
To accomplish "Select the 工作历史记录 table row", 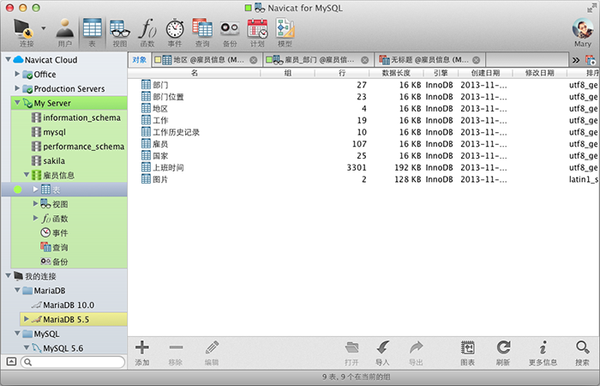I will pyautogui.click(x=364, y=132).
